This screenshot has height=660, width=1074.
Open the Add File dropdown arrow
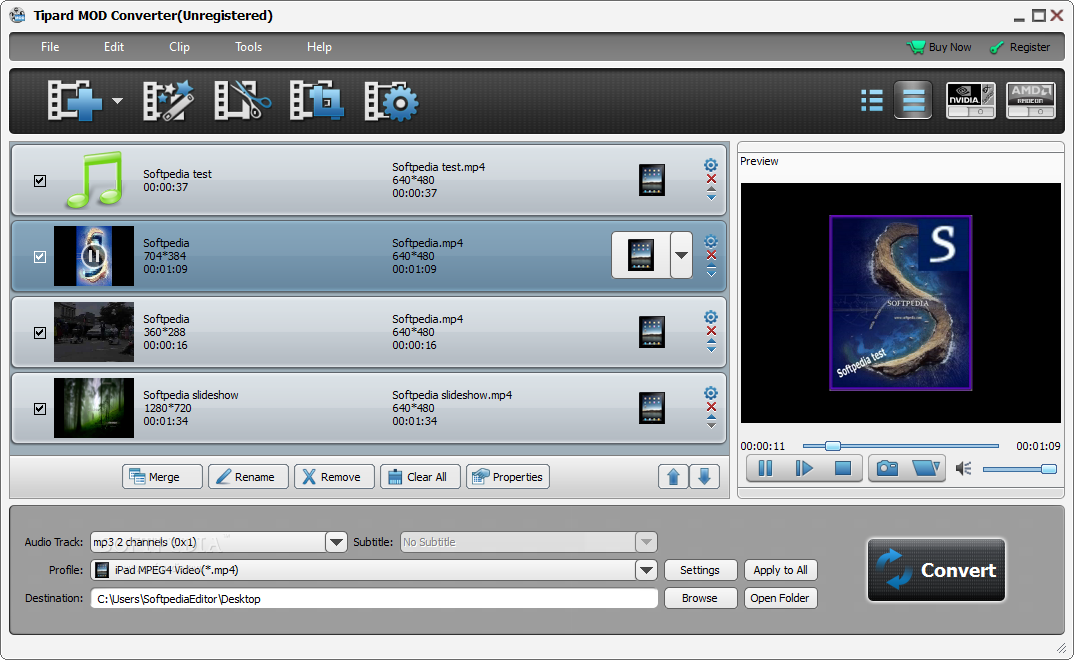[117, 101]
